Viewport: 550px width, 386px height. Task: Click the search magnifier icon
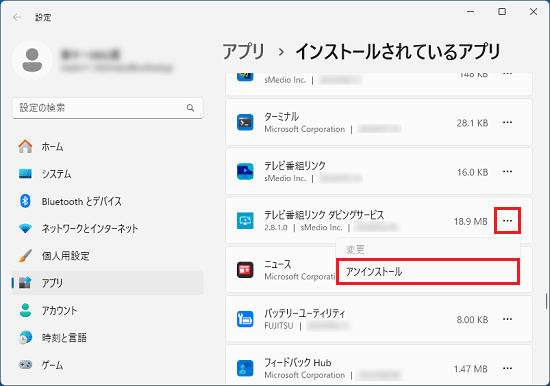(190, 108)
